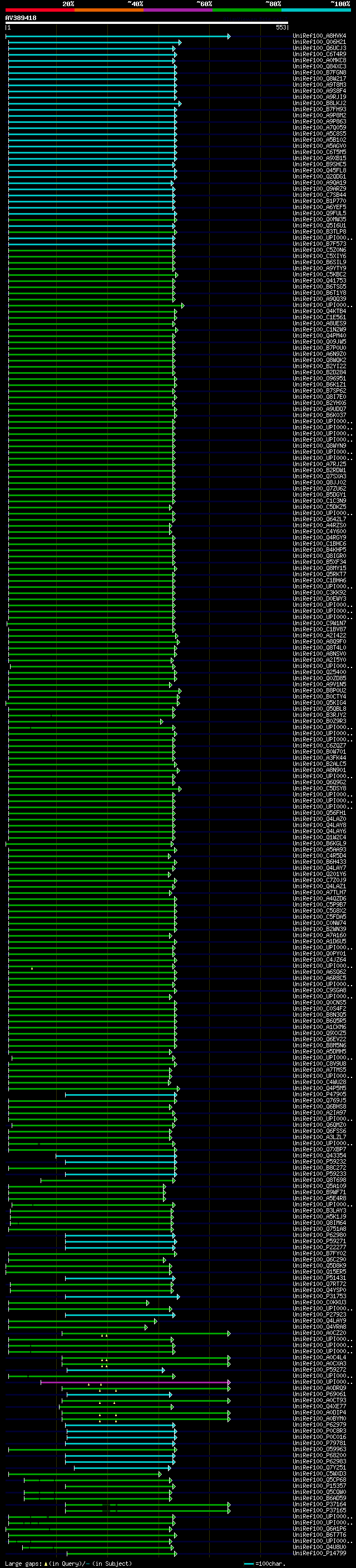Select UniRef100_Q9ARZ9 hit name

coord(319,189)
